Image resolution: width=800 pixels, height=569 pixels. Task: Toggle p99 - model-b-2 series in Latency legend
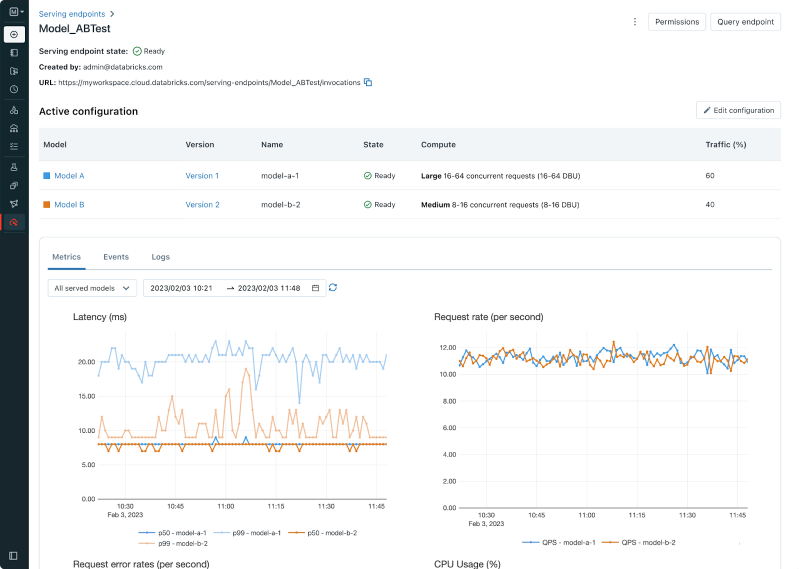174,542
